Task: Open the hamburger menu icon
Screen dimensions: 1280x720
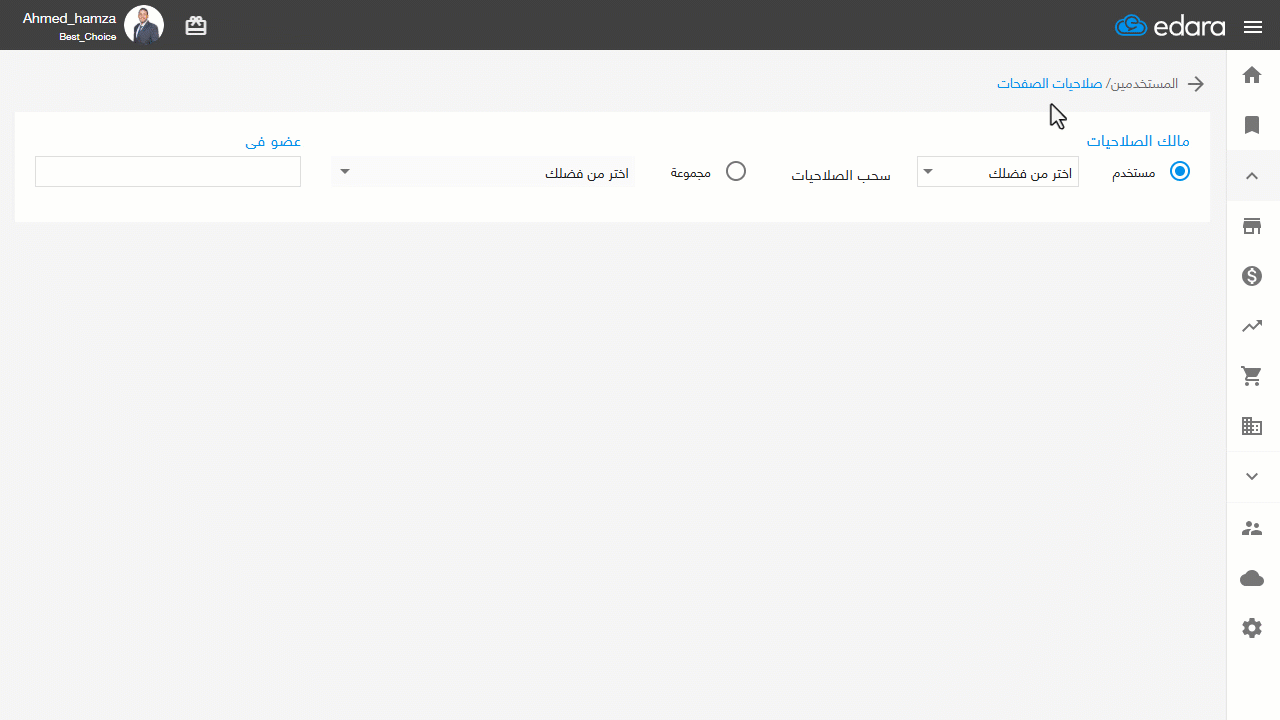Action: pos(1253,27)
